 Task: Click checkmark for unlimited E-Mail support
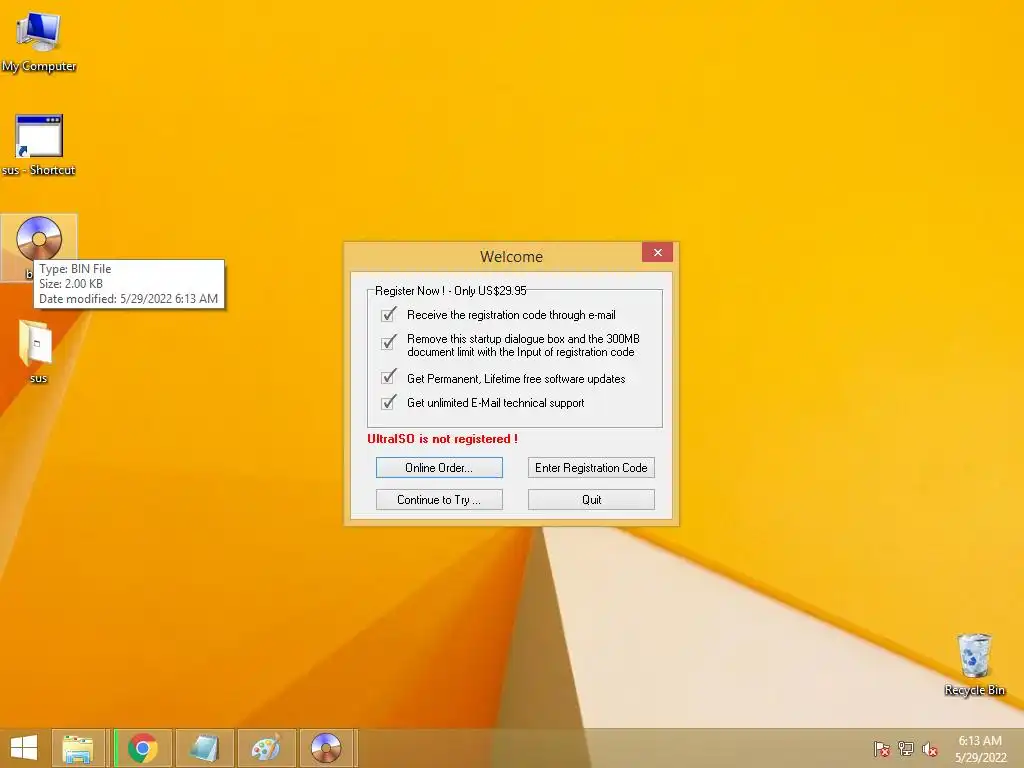pyautogui.click(x=389, y=402)
